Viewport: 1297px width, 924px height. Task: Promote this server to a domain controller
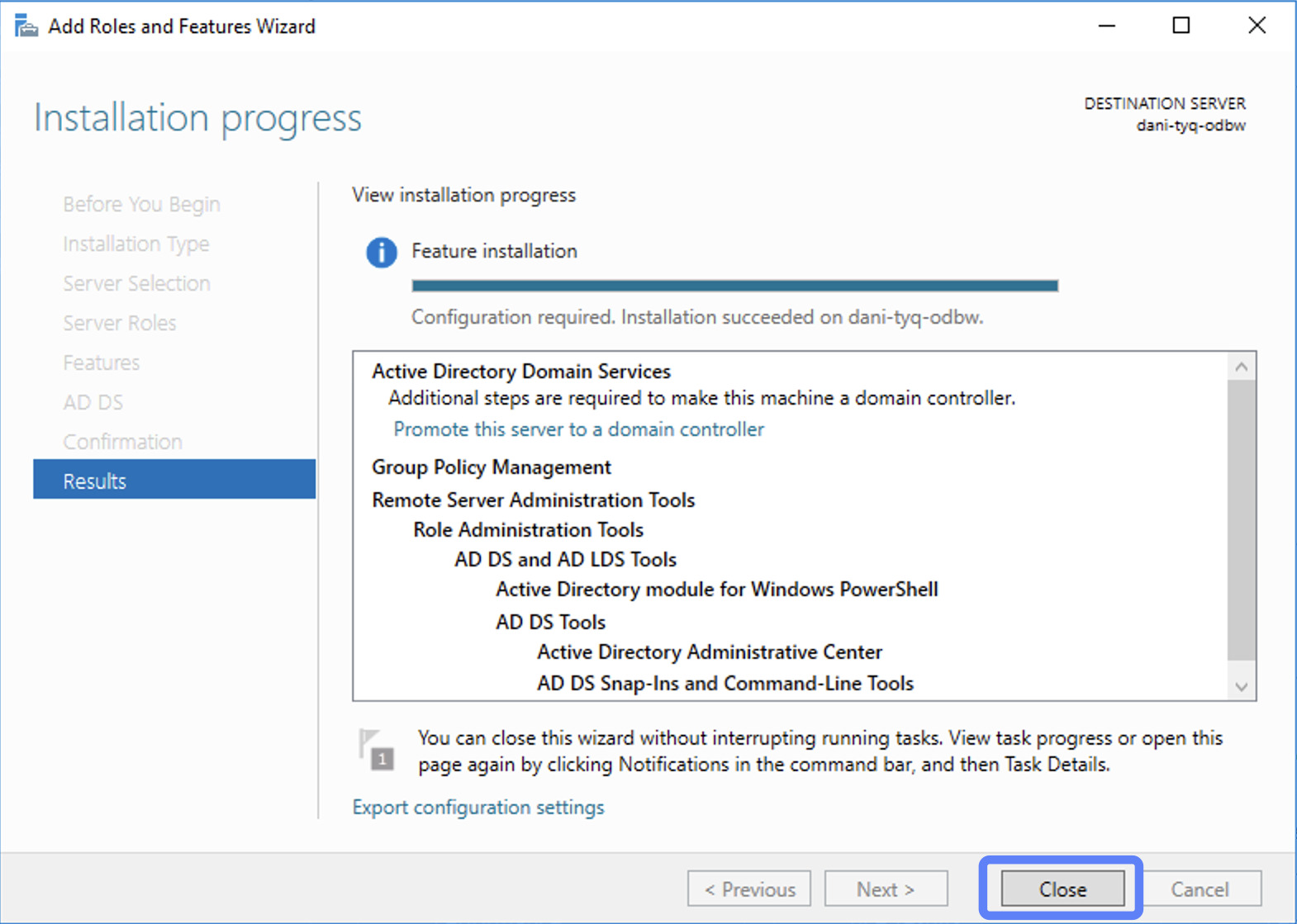[578, 429]
